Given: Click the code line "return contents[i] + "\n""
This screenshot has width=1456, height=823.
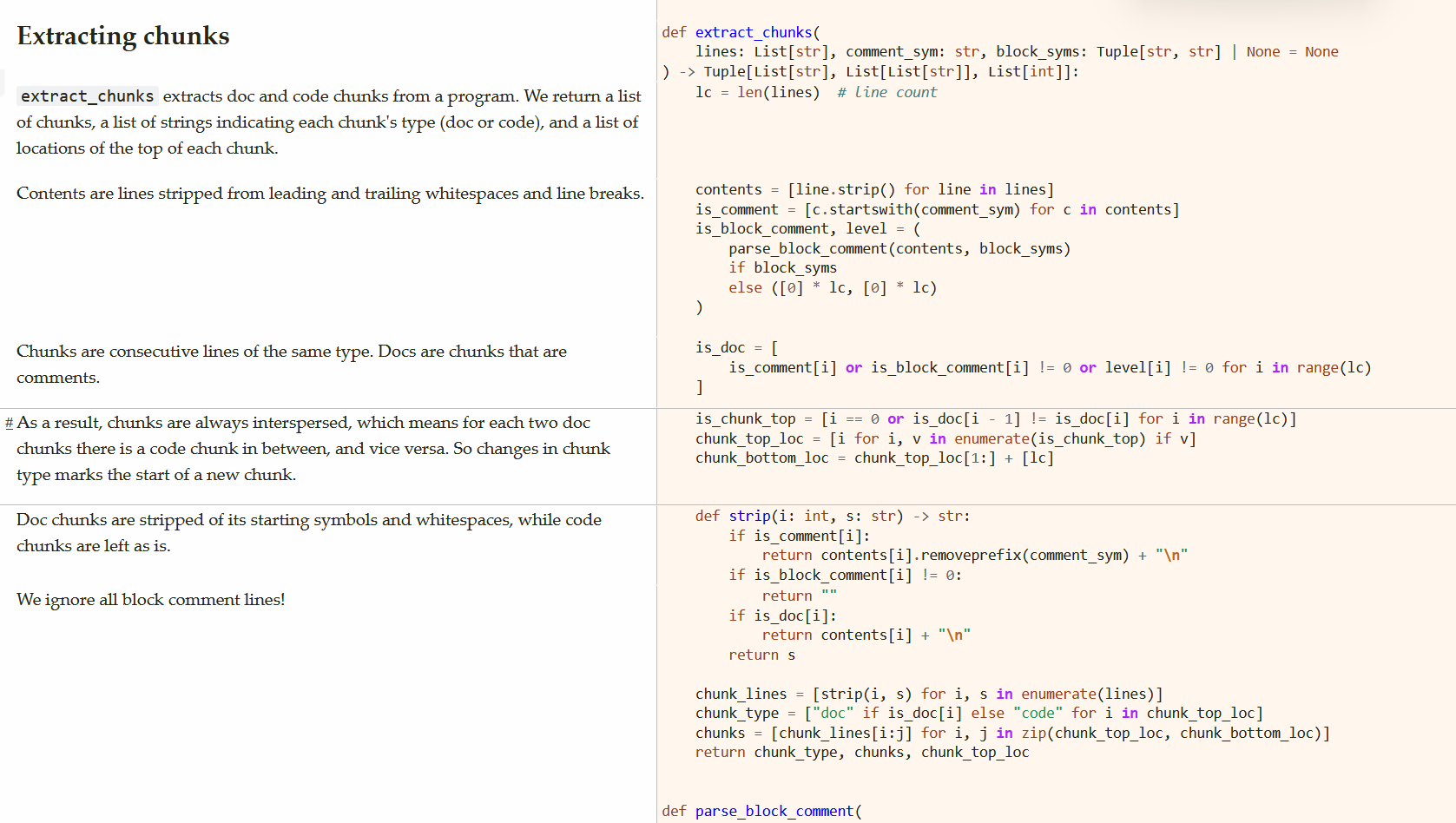Looking at the screenshot, I should 866,635.
